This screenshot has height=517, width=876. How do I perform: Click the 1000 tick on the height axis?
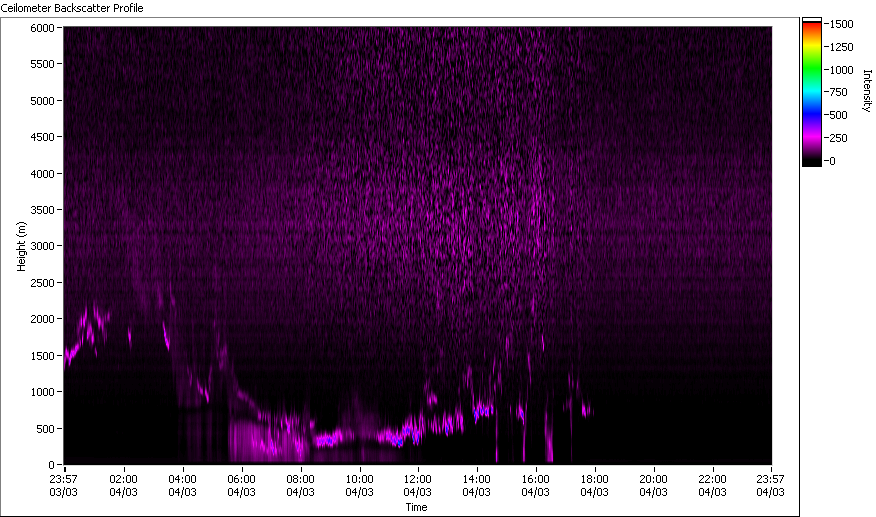click(42, 392)
